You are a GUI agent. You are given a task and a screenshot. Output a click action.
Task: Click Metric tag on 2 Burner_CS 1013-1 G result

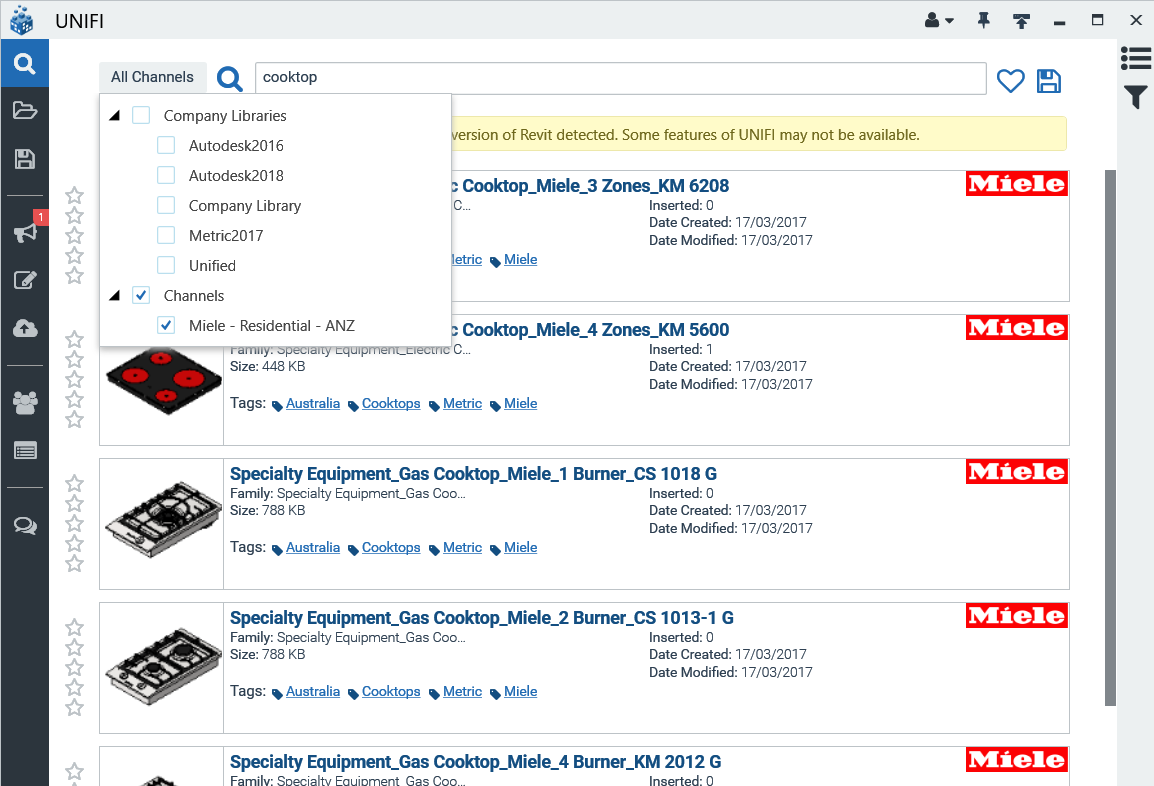(x=462, y=692)
